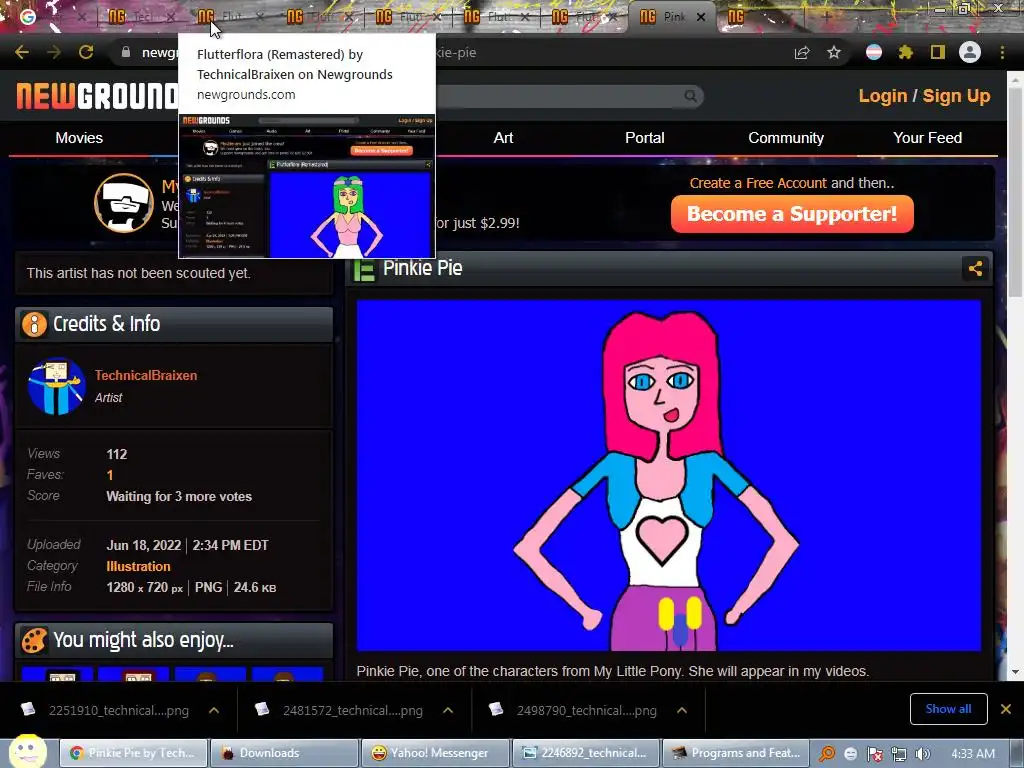
Task: Open the Extensions puzzle piece menu
Action: tap(906, 52)
